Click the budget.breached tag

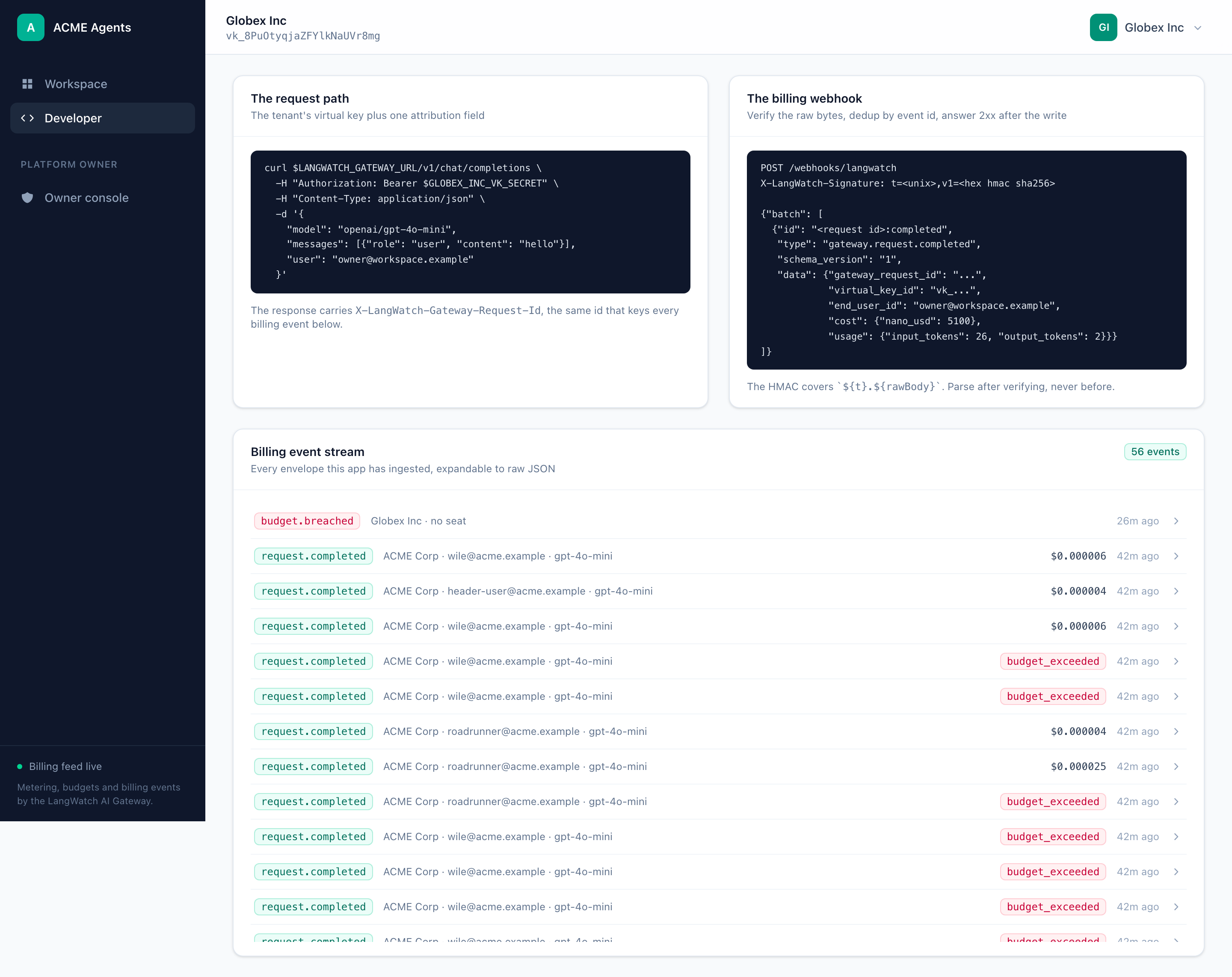click(x=307, y=521)
